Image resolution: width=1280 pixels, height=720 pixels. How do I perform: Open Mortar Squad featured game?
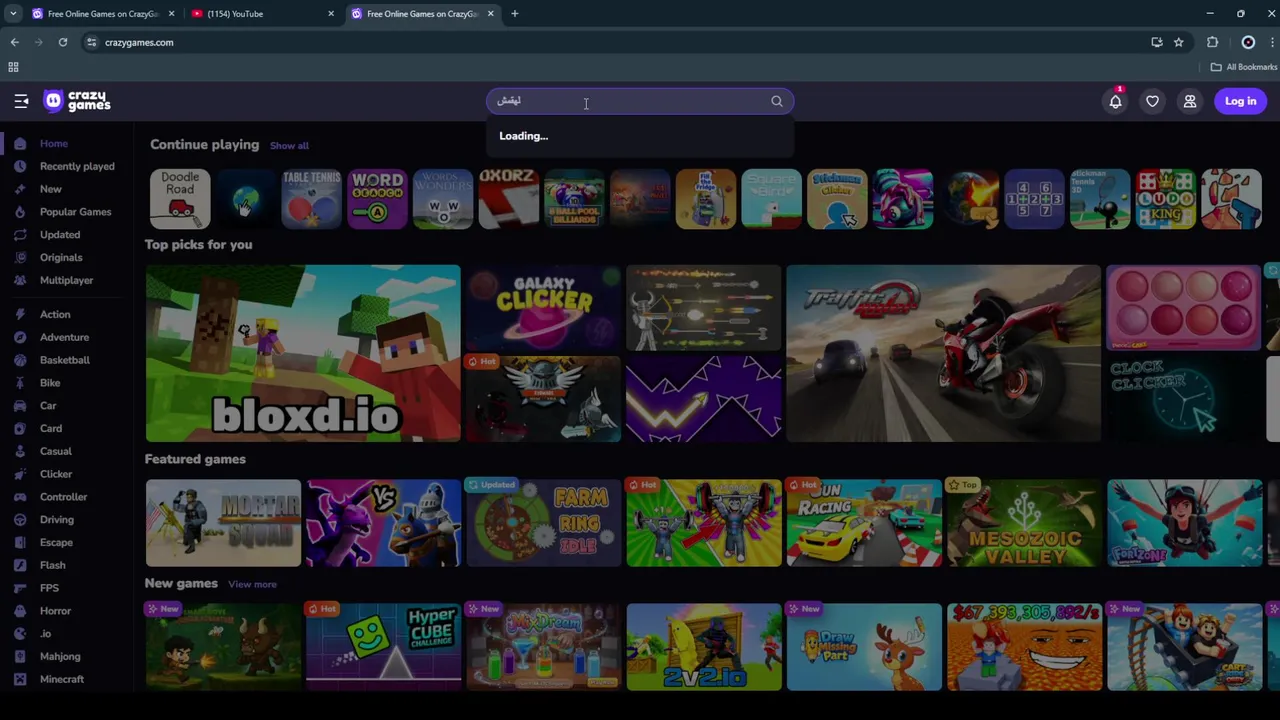click(x=223, y=523)
